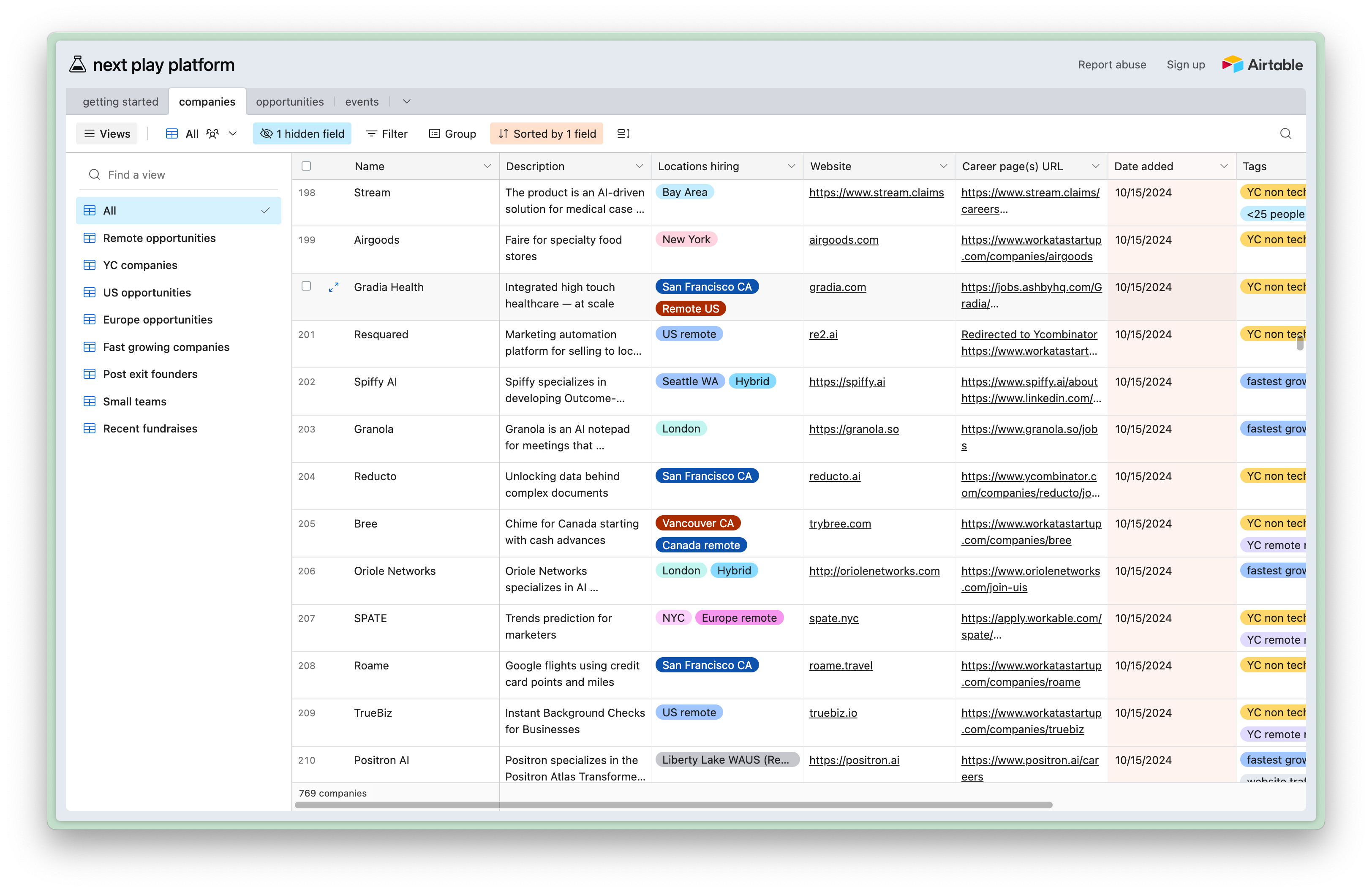Open the 1 hidden field toggle
1372x892 pixels.
302,134
